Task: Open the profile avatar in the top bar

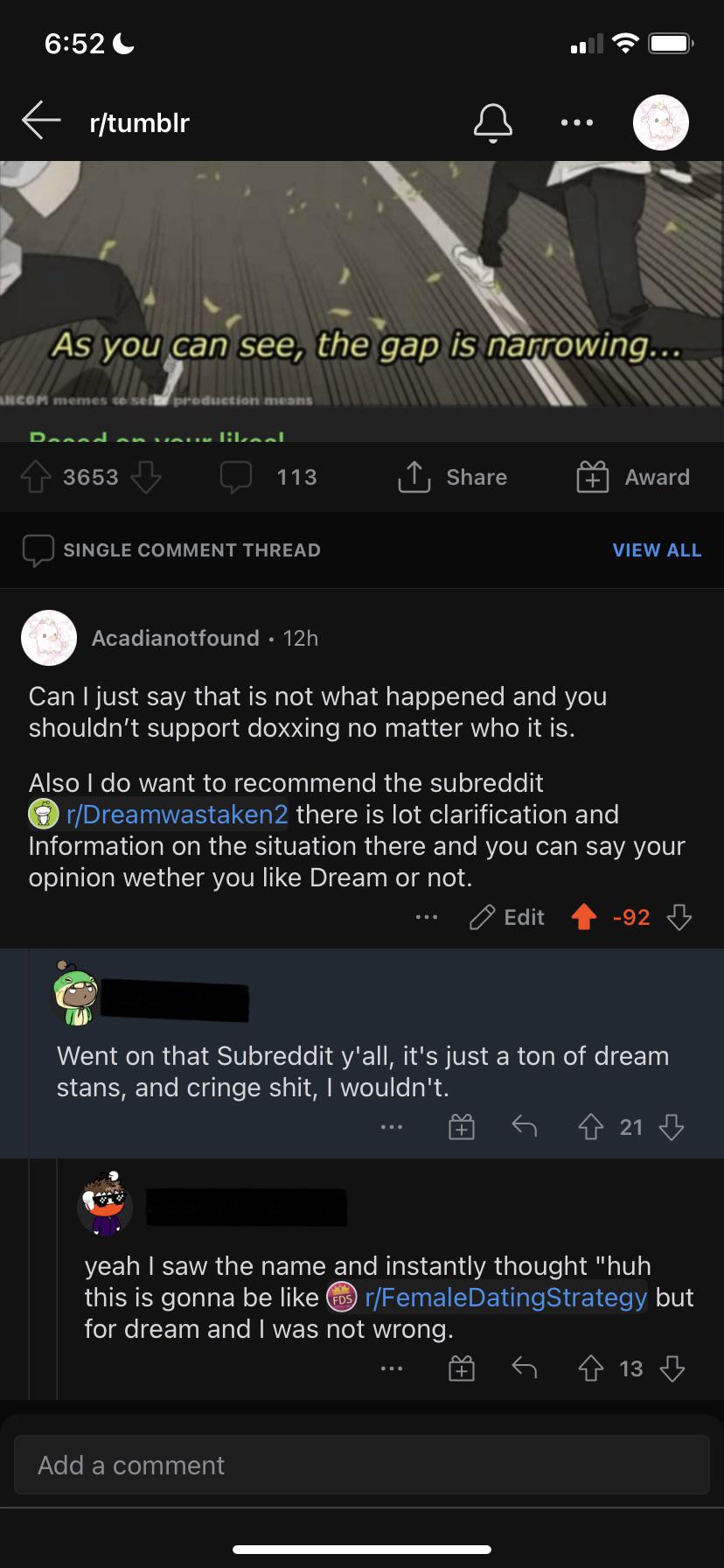Action: pyautogui.click(x=660, y=122)
